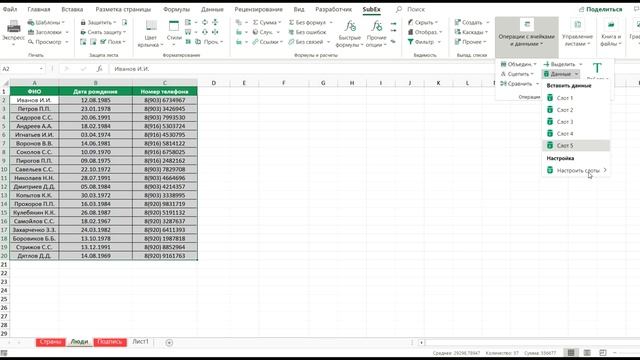Click the Name Box showing A2

pyautogui.click(x=22, y=69)
